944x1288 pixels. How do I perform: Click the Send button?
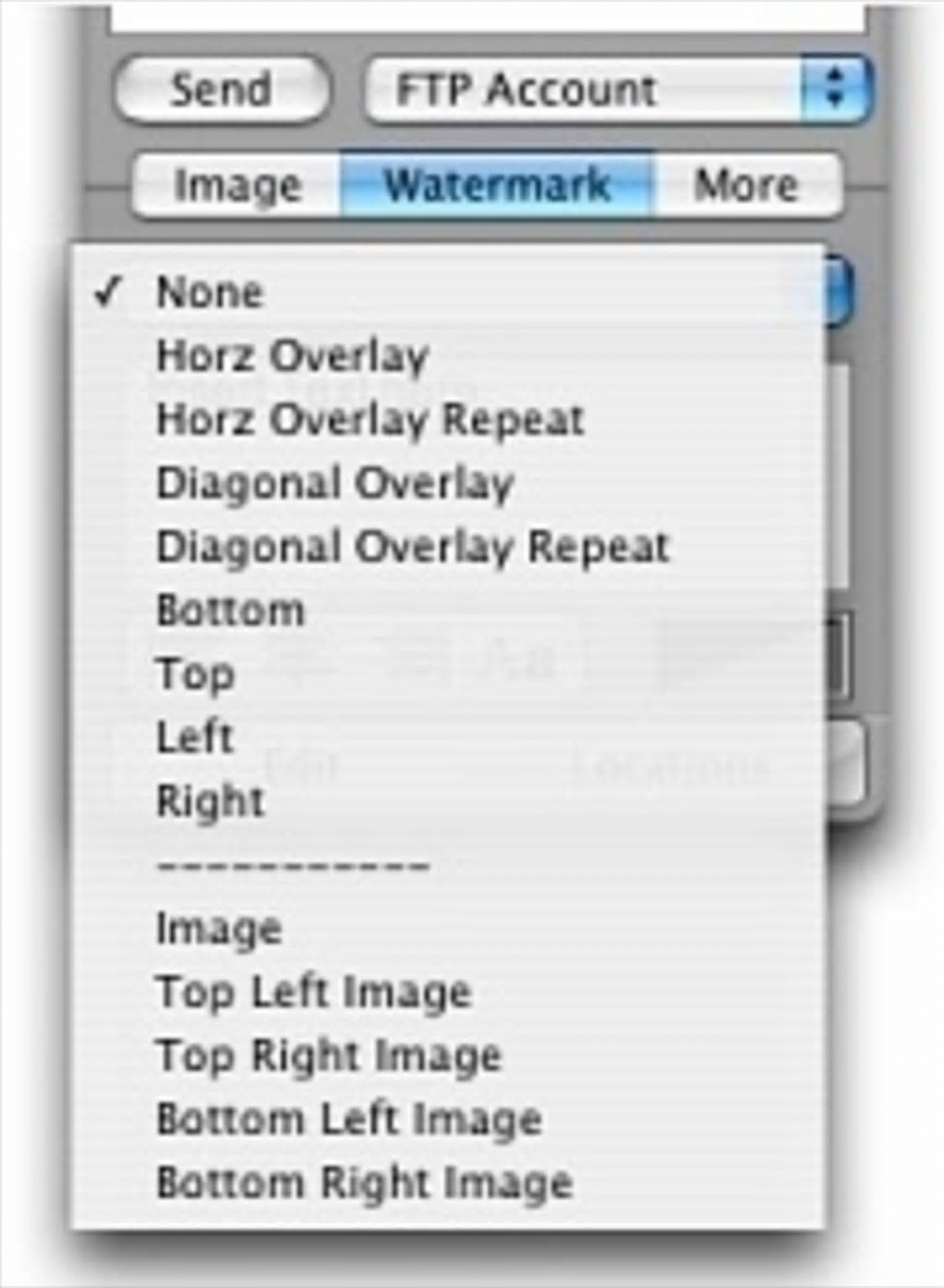(220, 90)
